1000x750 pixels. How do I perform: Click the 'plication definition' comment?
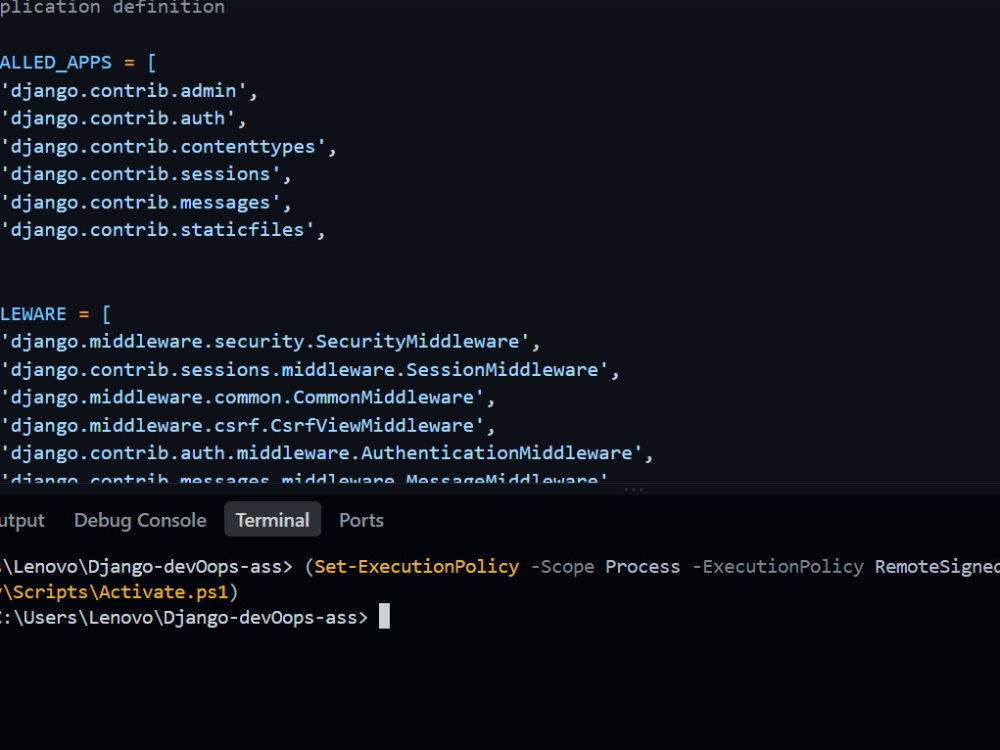pyautogui.click(x=112, y=8)
